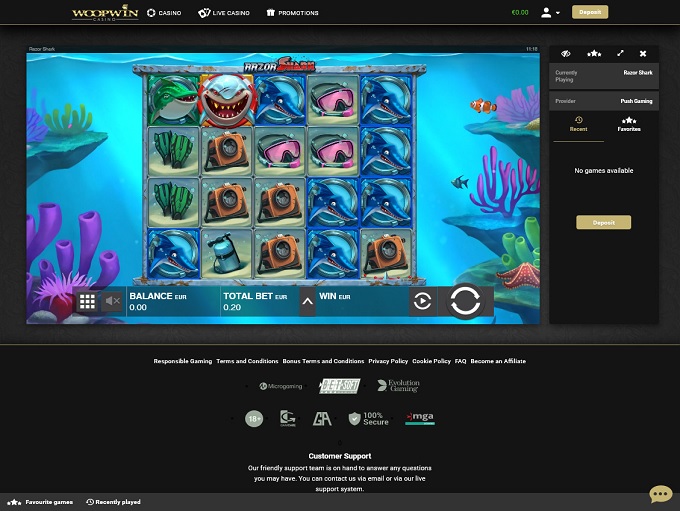Click the Deposit button in the header
The width and height of the screenshot is (680, 511).
click(x=589, y=13)
